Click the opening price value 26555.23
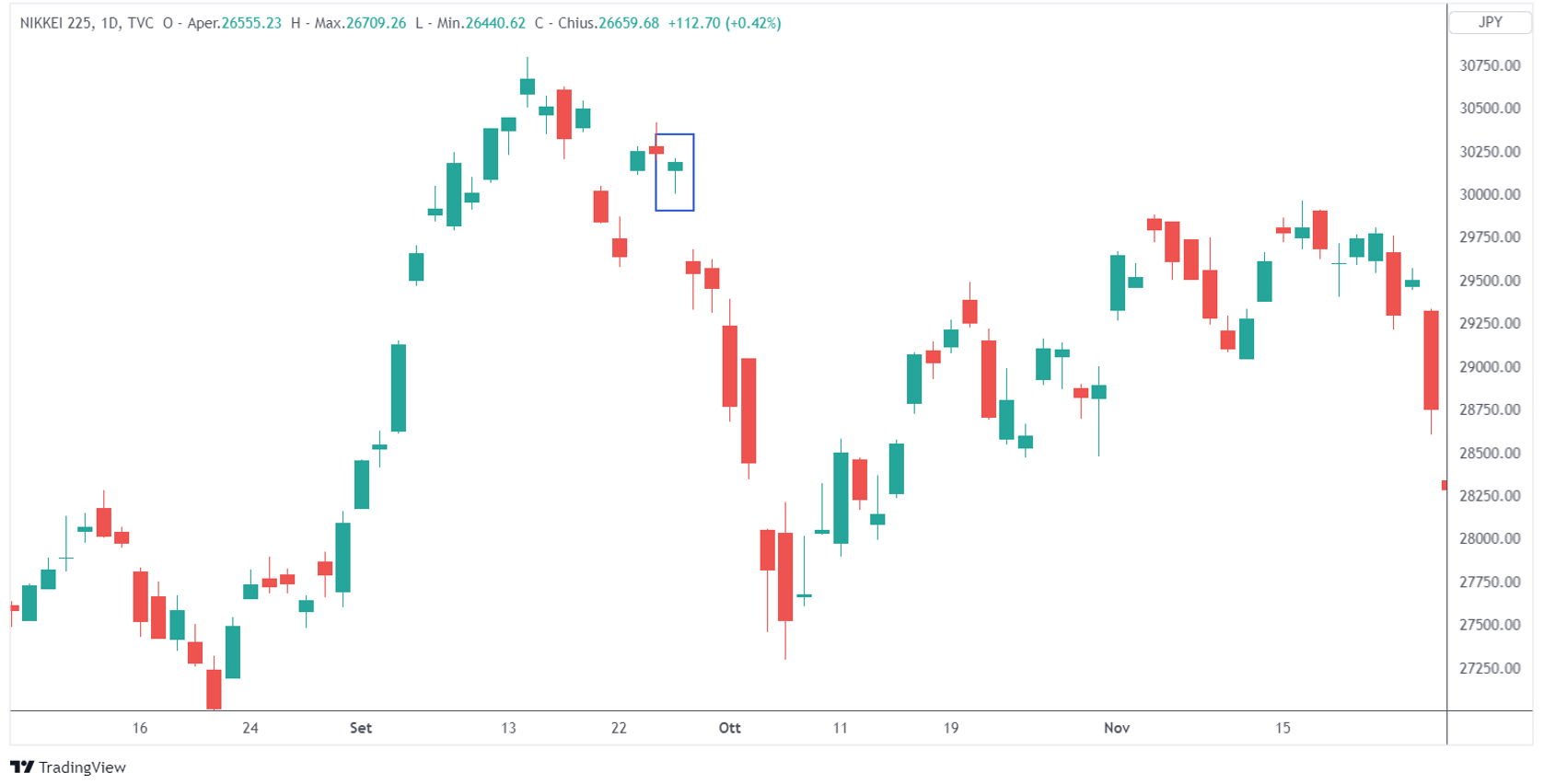 [x=250, y=23]
